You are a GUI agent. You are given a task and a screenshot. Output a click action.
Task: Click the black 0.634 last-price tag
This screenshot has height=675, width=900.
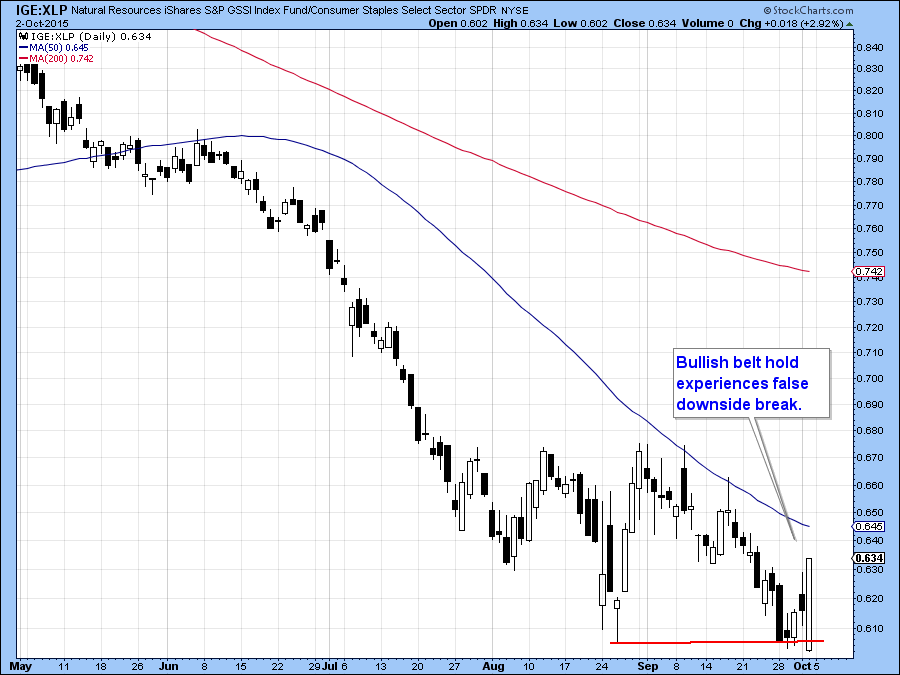[x=868, y=558]
